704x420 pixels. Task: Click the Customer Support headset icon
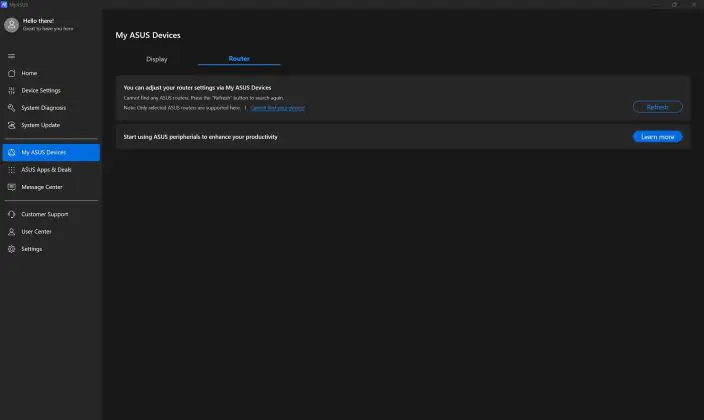click(12, 215)
